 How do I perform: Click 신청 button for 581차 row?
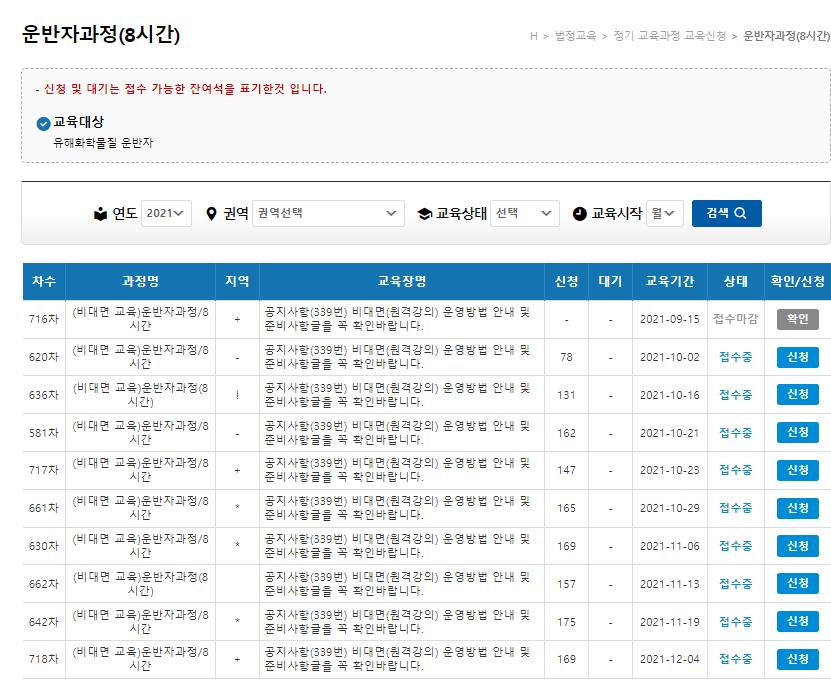(x=798, y=432)
